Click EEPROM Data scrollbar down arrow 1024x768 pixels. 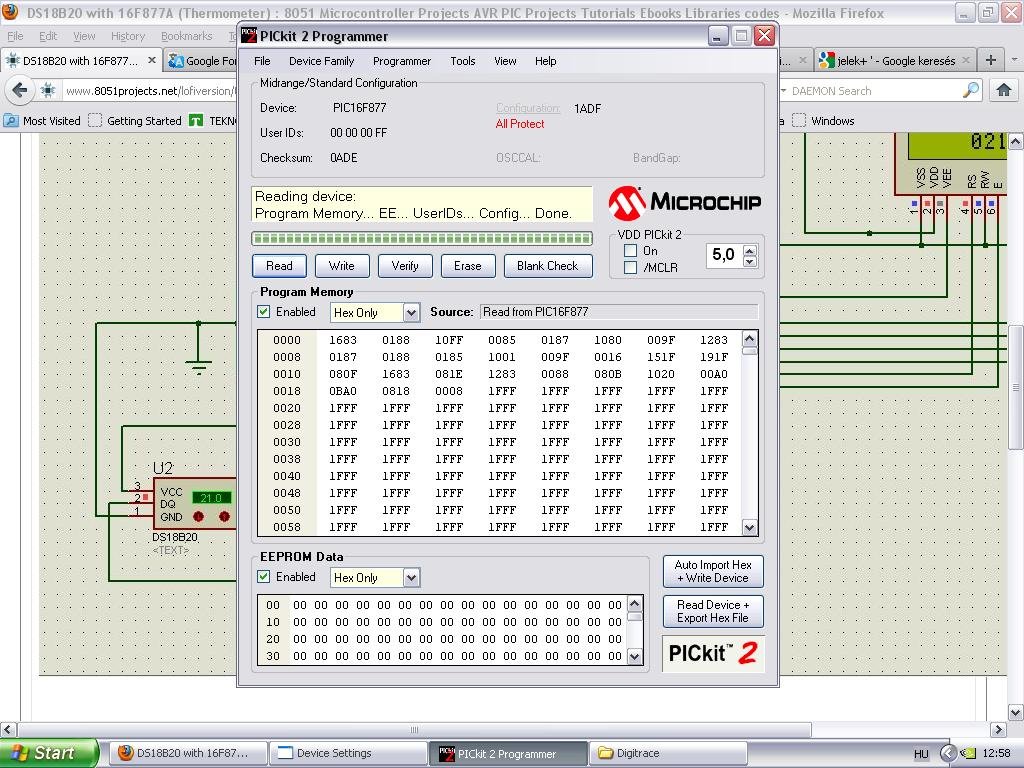(x=635, y=656)
